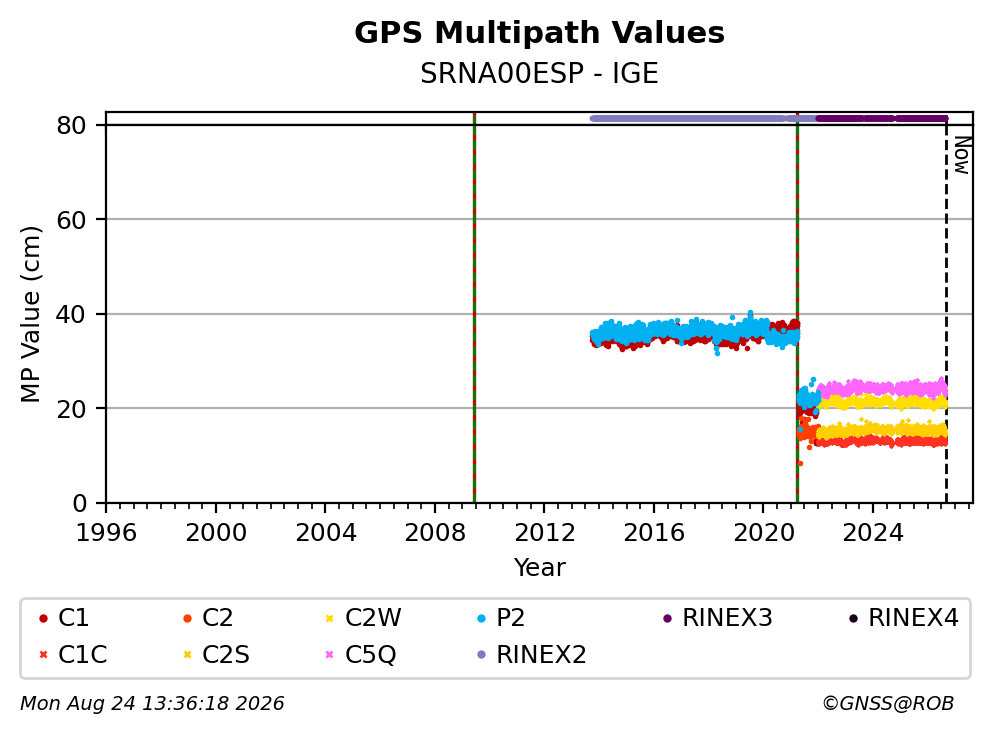Click the RINEX2 legend entry
The height and width of the screenshot is (734, 992).
coord(531,654)
